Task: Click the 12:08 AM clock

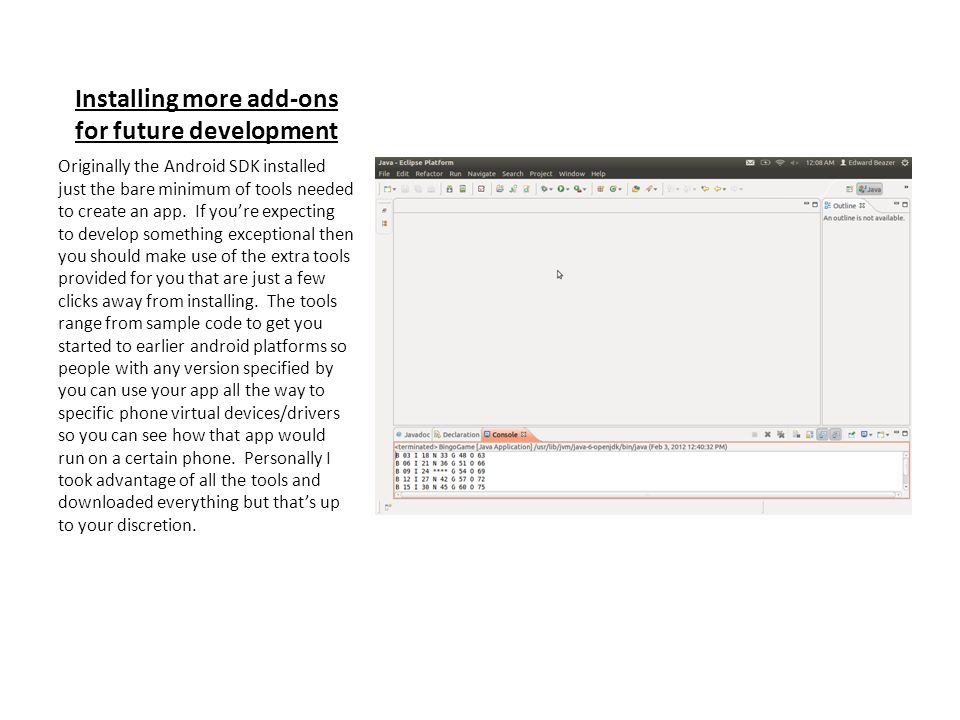Action: (x=820, y=163)
